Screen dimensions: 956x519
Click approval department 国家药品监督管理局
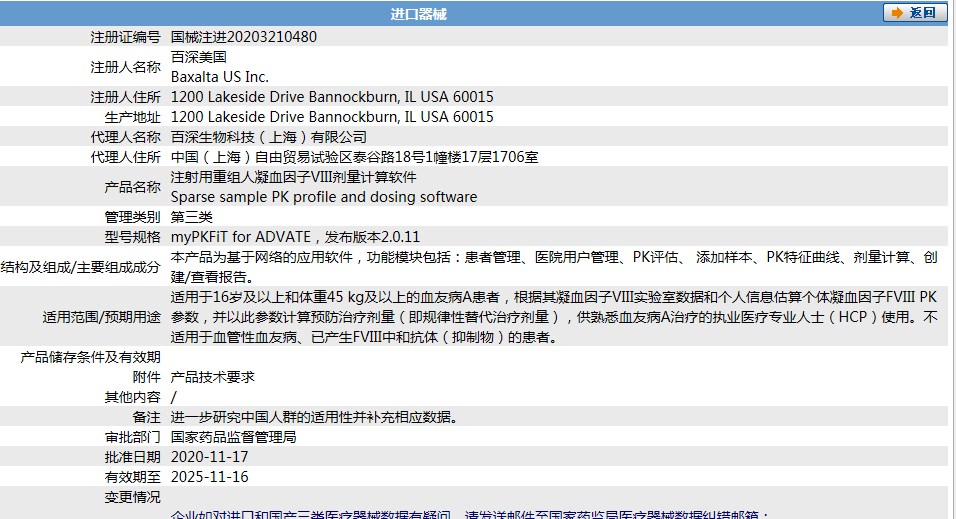click(234, 437)
